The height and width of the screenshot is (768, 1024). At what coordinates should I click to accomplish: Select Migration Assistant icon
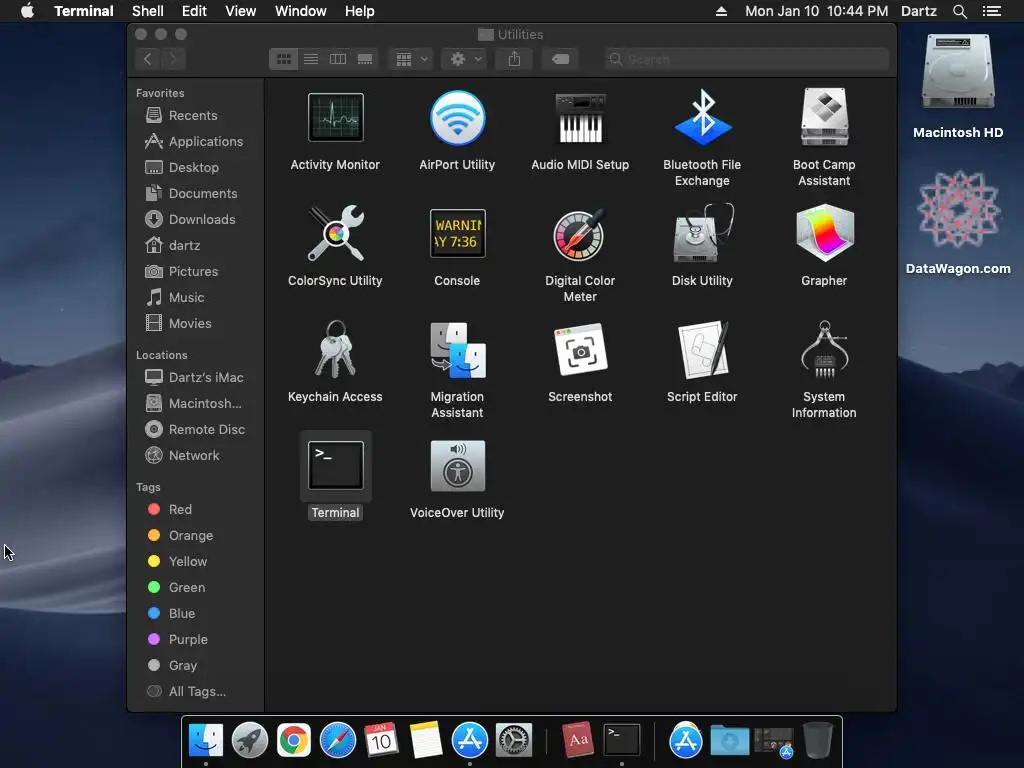(457, 349)
